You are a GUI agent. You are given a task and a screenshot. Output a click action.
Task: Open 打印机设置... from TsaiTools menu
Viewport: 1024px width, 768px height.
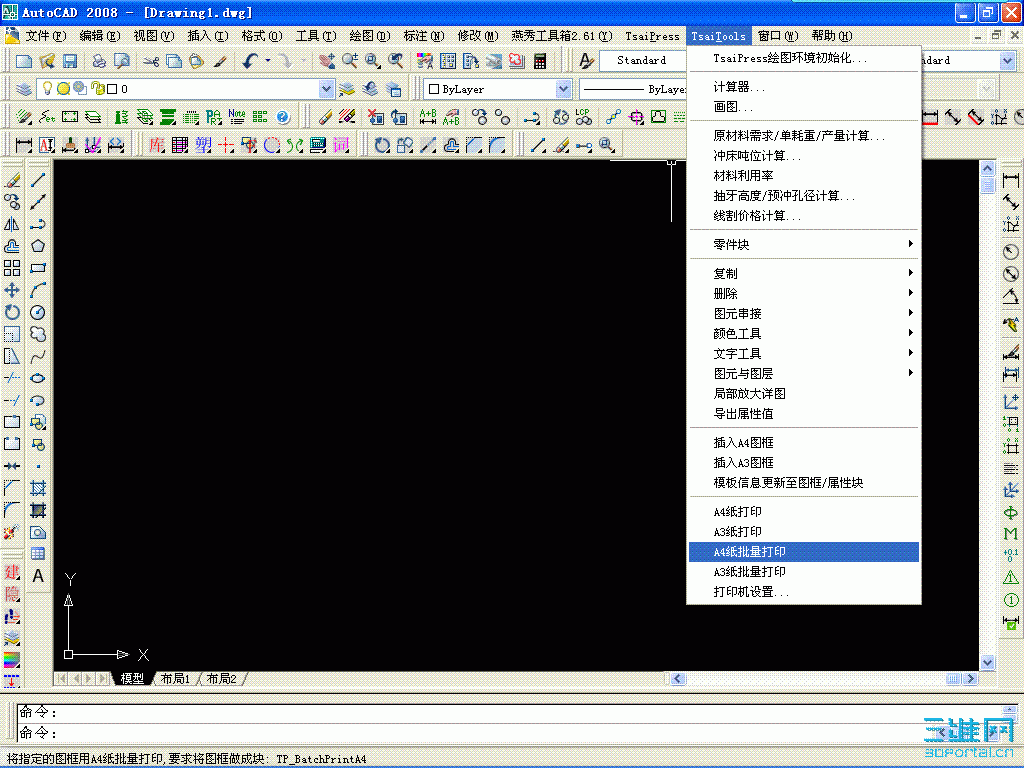pos(805,592)
